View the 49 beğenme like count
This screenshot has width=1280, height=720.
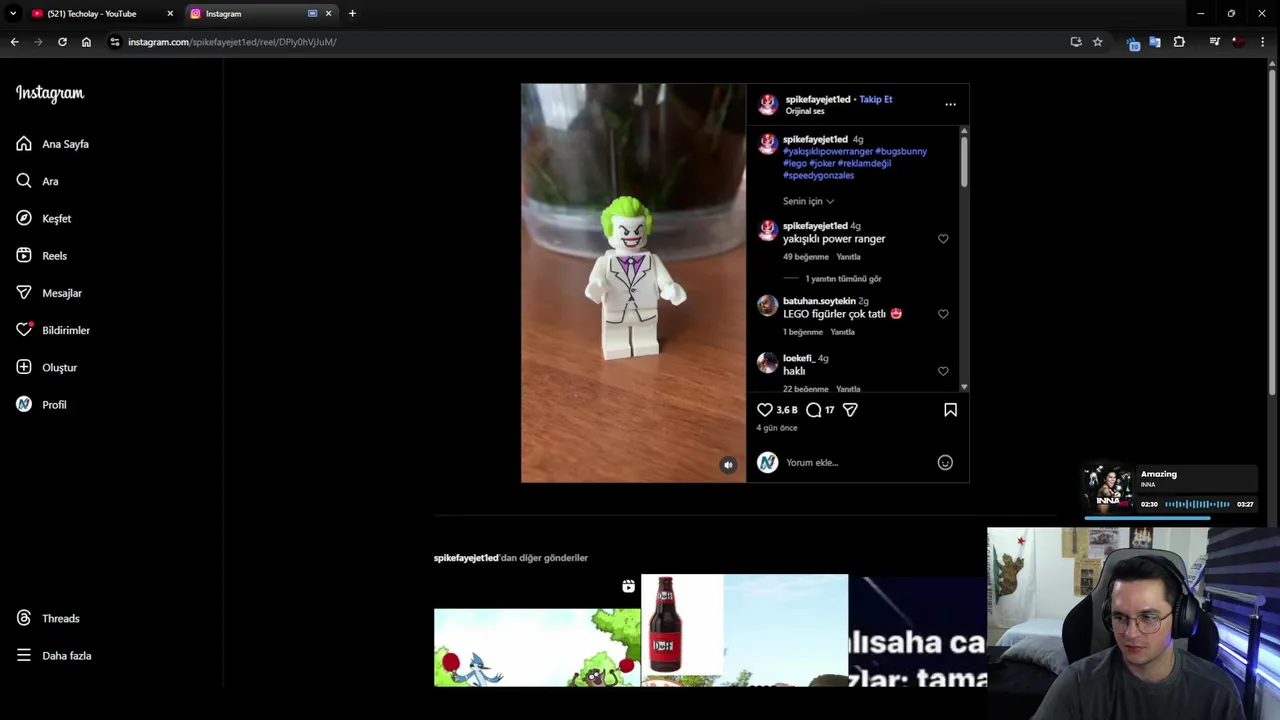click(x=806, y=257)
